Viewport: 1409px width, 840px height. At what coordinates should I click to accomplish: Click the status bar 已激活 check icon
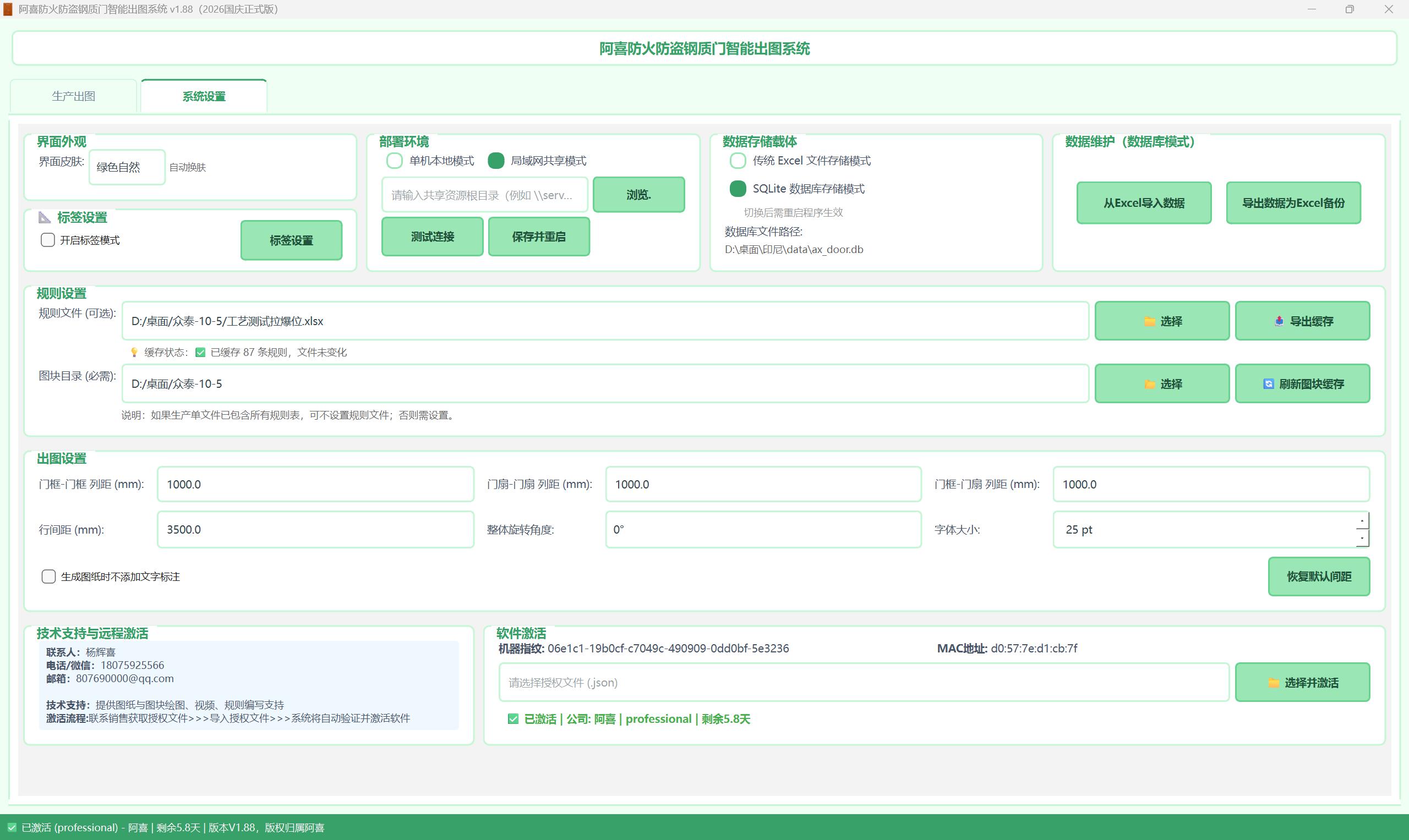12,827
